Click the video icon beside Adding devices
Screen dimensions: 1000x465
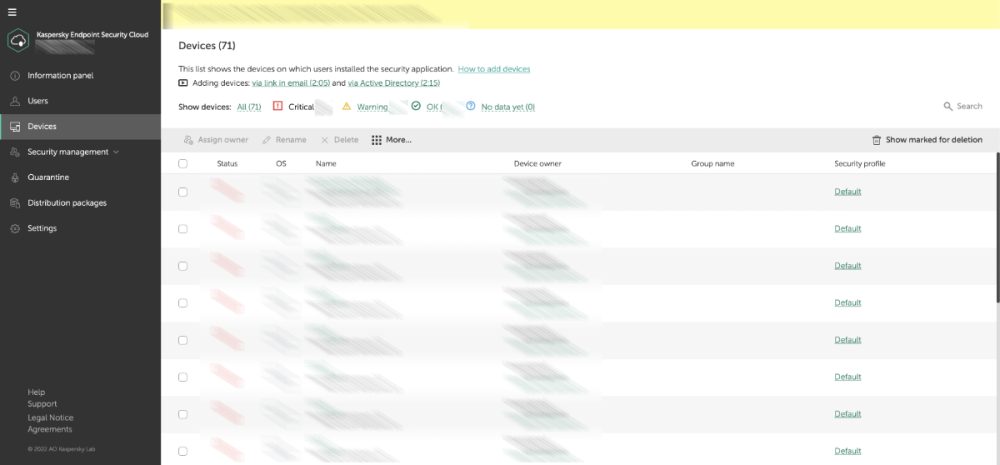pyautogui.click(x=183, y=83)
